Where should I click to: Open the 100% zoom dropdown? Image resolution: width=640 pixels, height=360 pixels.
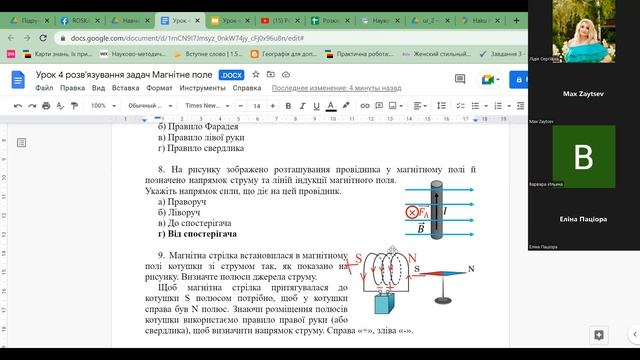tap(103, 106)
